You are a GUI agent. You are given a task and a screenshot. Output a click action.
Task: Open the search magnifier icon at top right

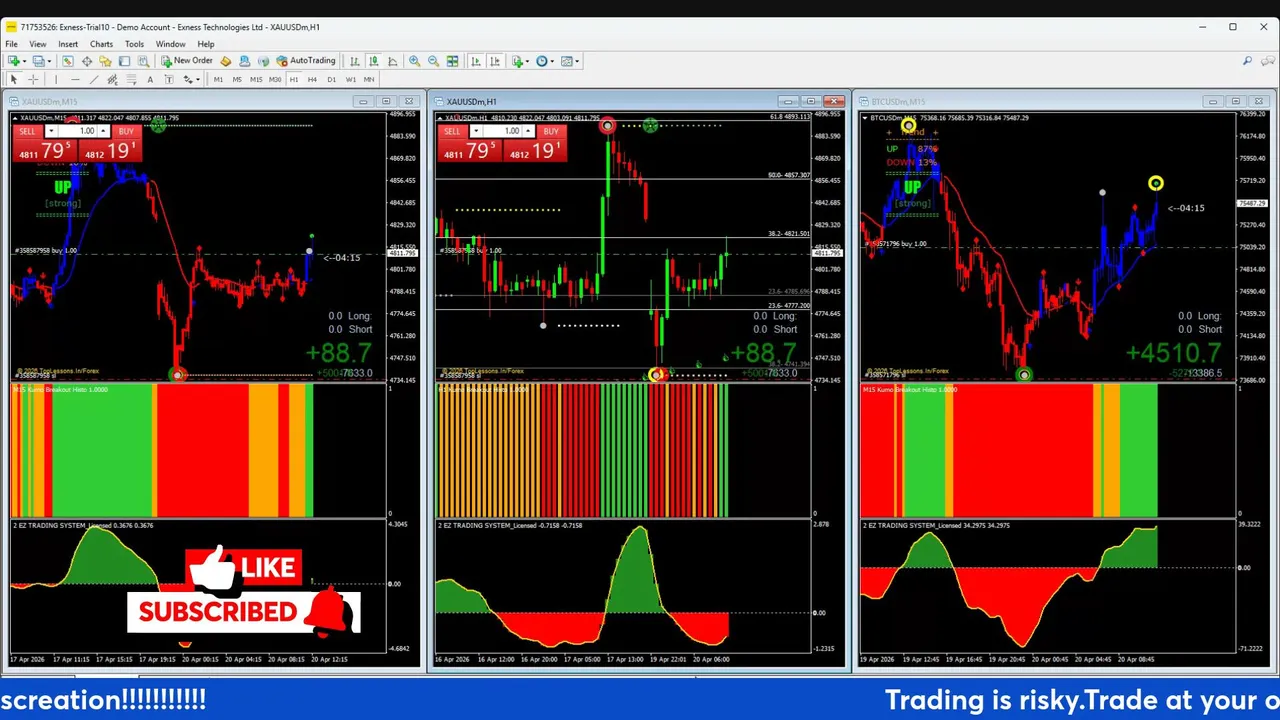click(x=1247, y=61)
